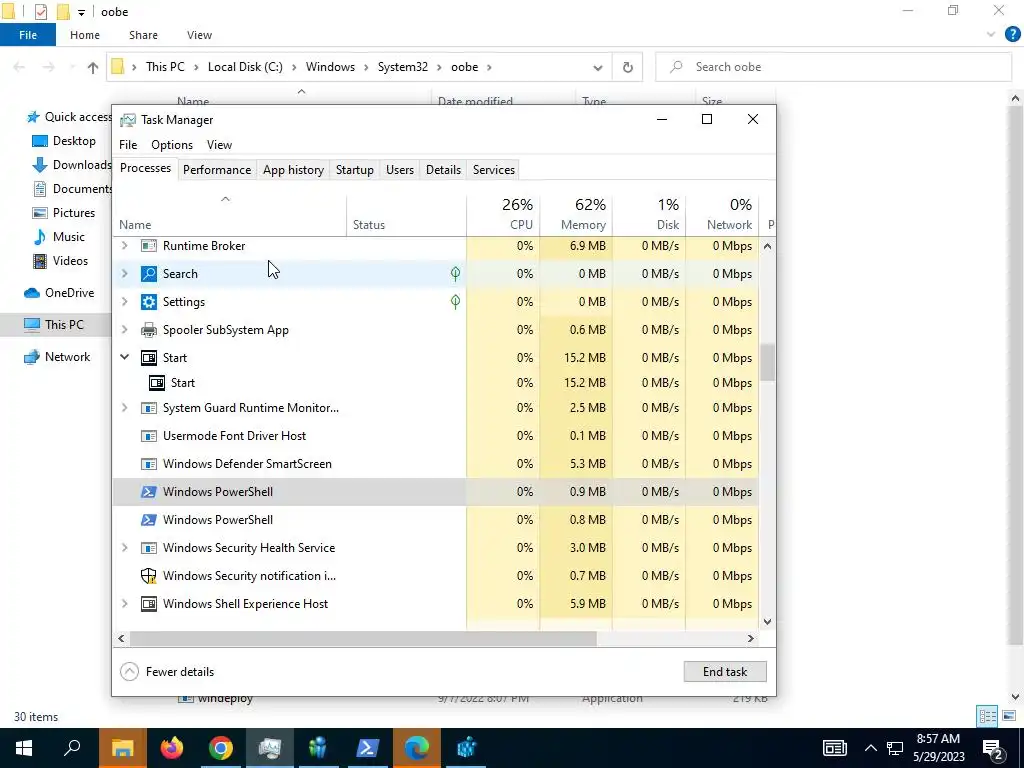Open the Explorer File ribbon tab
The image size is (1024, 768).
(x=27, y=35)
